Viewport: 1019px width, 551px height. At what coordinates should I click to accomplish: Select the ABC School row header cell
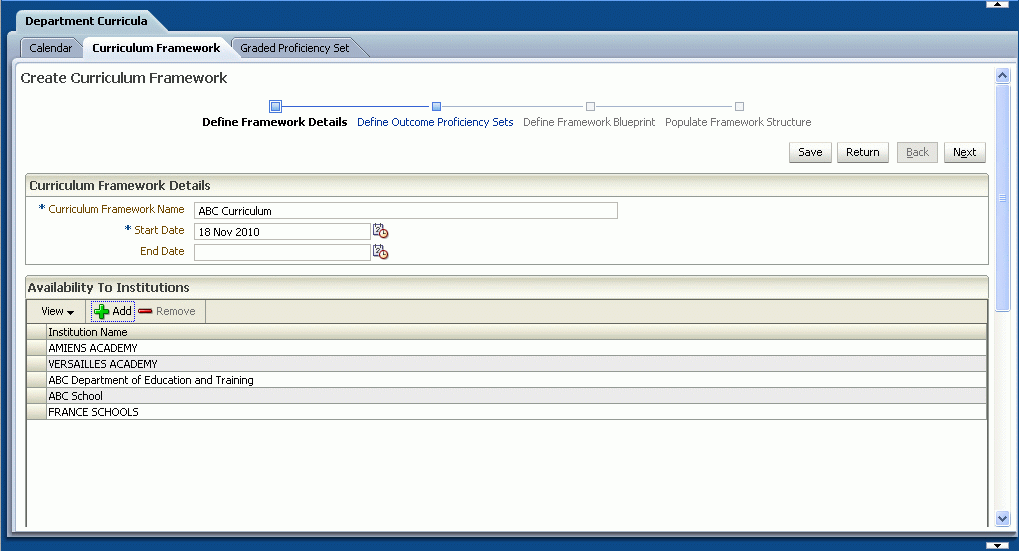click(36, 396)
